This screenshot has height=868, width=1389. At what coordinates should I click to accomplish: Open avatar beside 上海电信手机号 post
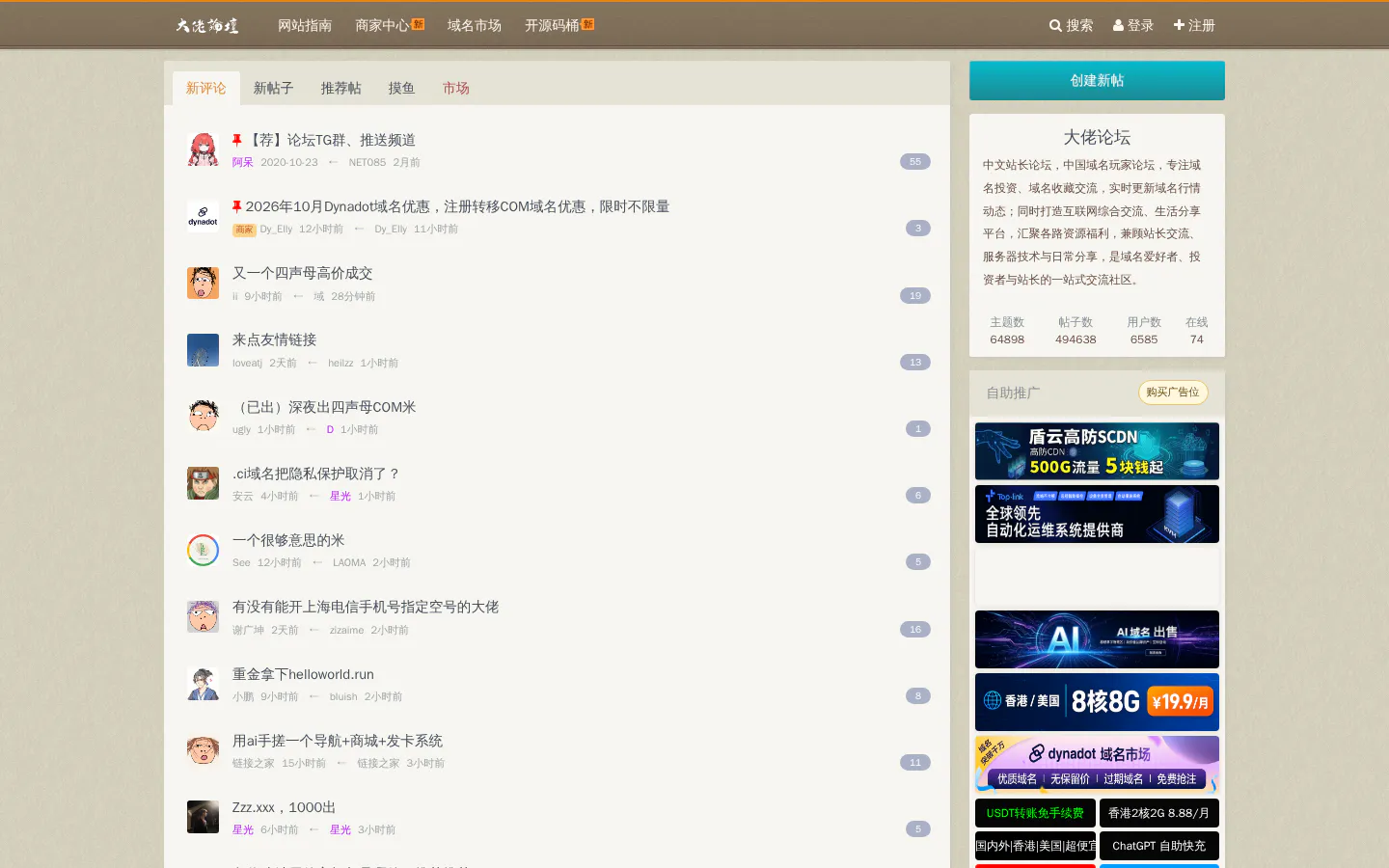click(203, 616)
